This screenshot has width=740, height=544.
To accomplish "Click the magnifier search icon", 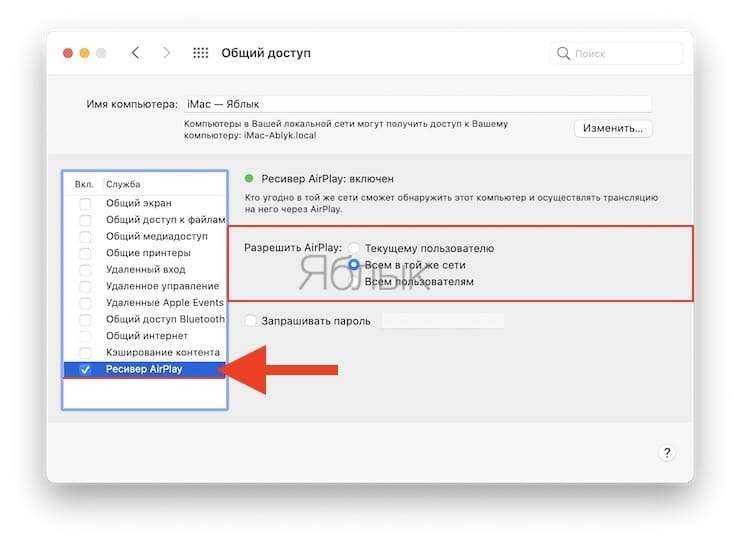I will click(563, 53).
